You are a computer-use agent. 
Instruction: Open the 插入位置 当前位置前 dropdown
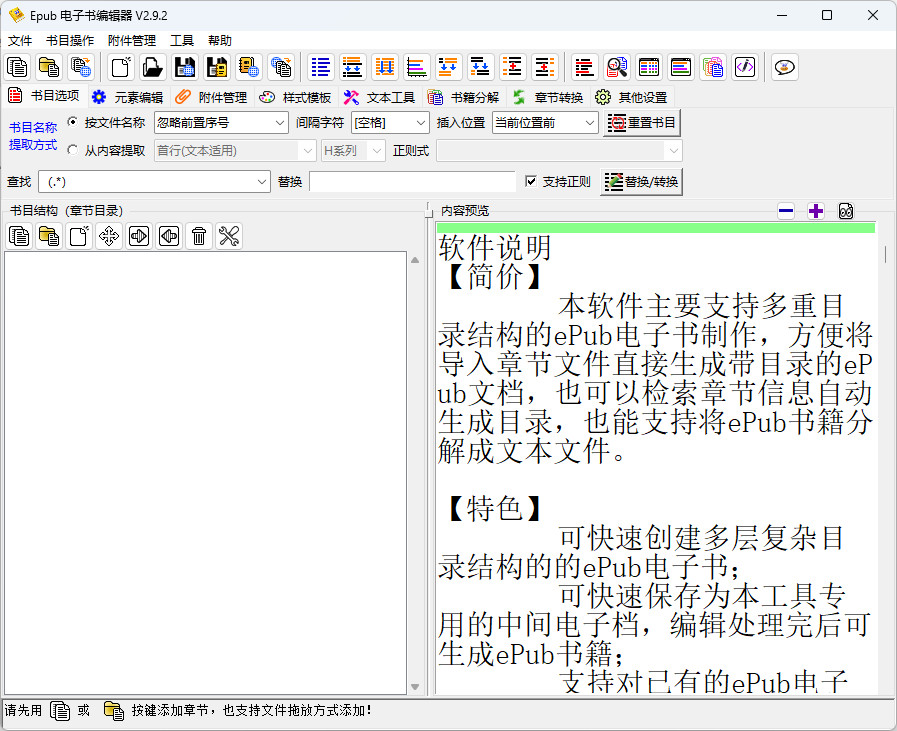point(545,122)
